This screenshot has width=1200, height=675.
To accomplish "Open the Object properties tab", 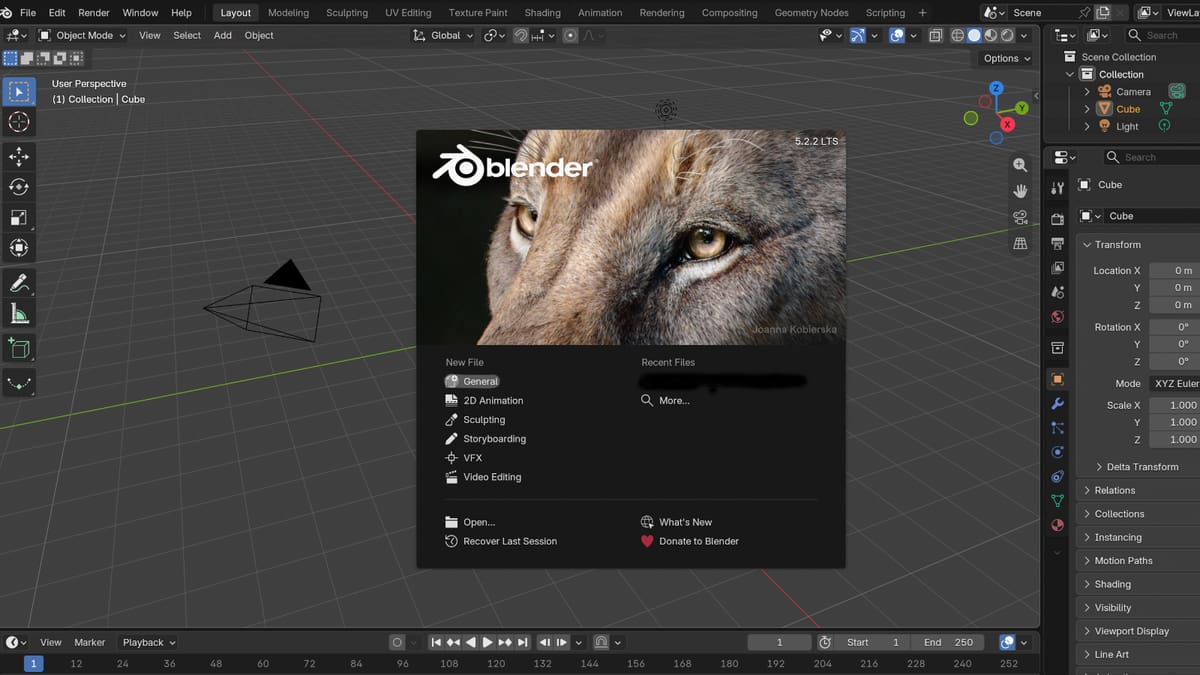I will [1057, 379].
